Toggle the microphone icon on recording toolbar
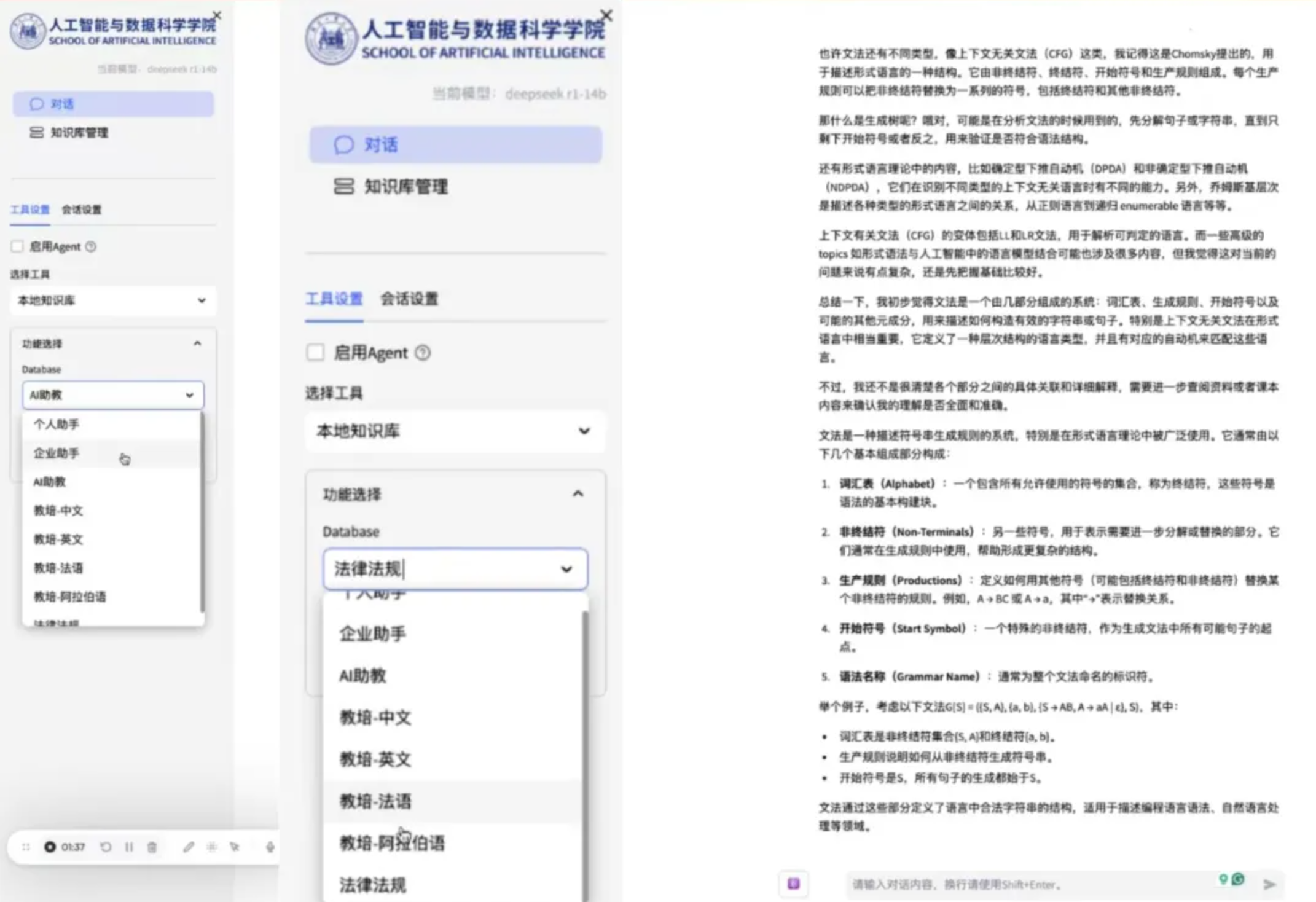This screenshot has height=902, width=1316. point(270,847)
